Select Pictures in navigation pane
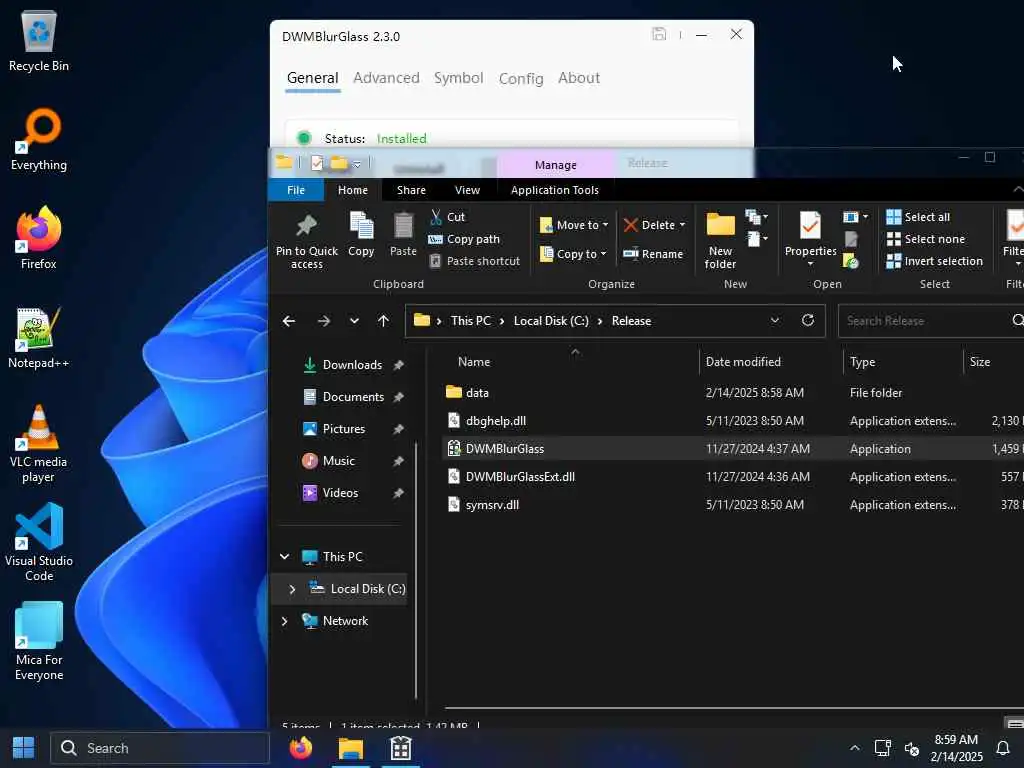The width and height of the screenshot is (1024, 768). [x=344, y=429]
